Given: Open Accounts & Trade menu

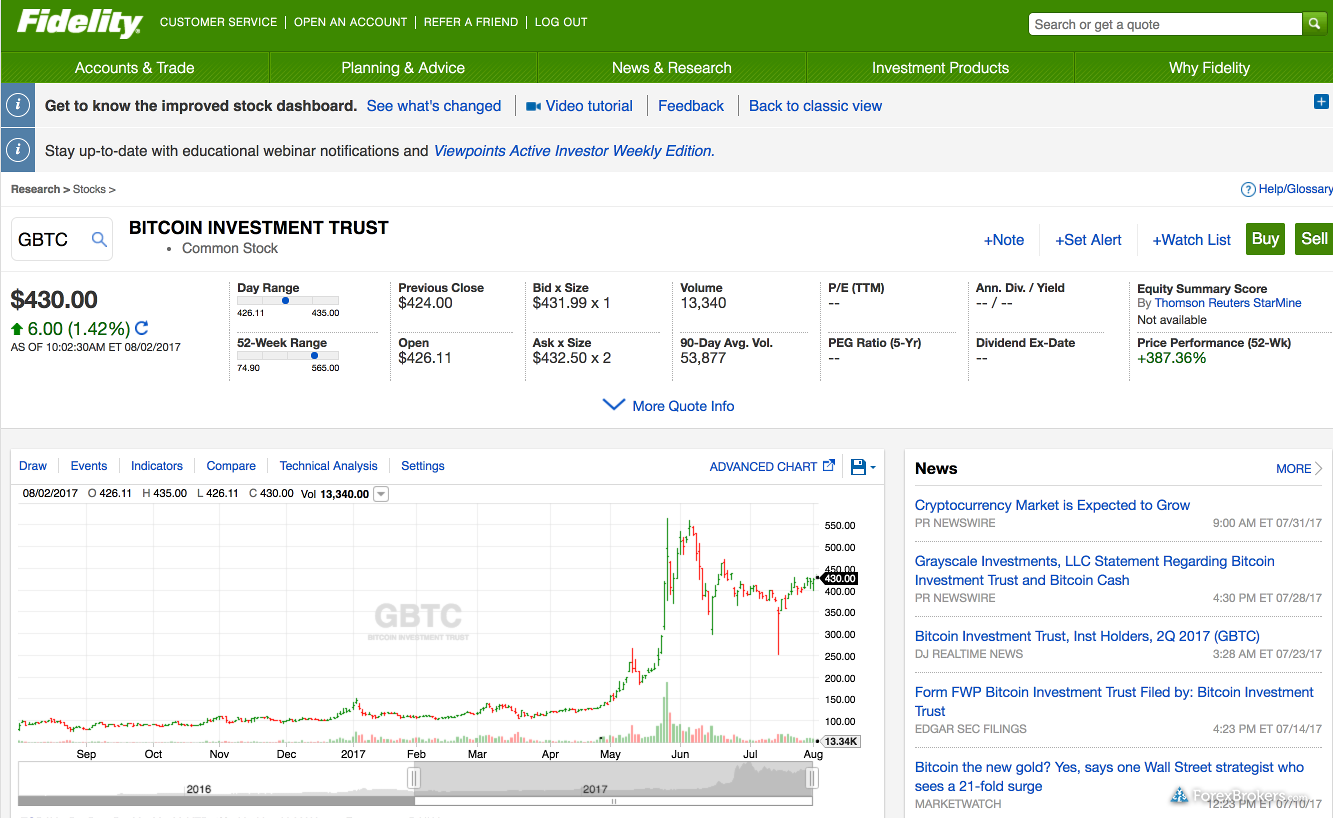Looking at the screenshot, I should (x=135, y=68).
